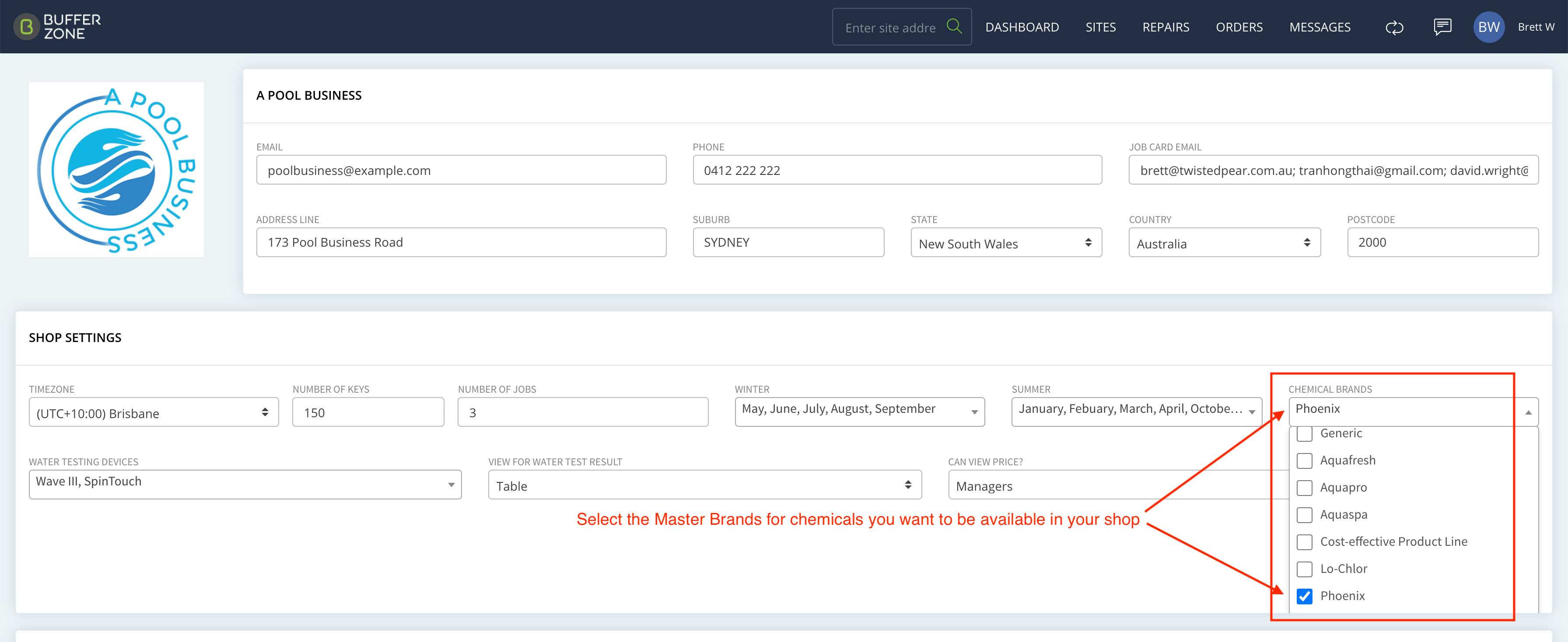Click the Postcode field

coord(1442,242)
